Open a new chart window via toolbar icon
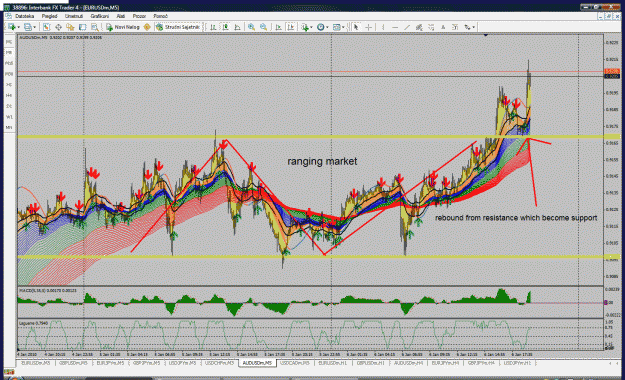Viewport: 625px width, 380px height. [12, 27]
